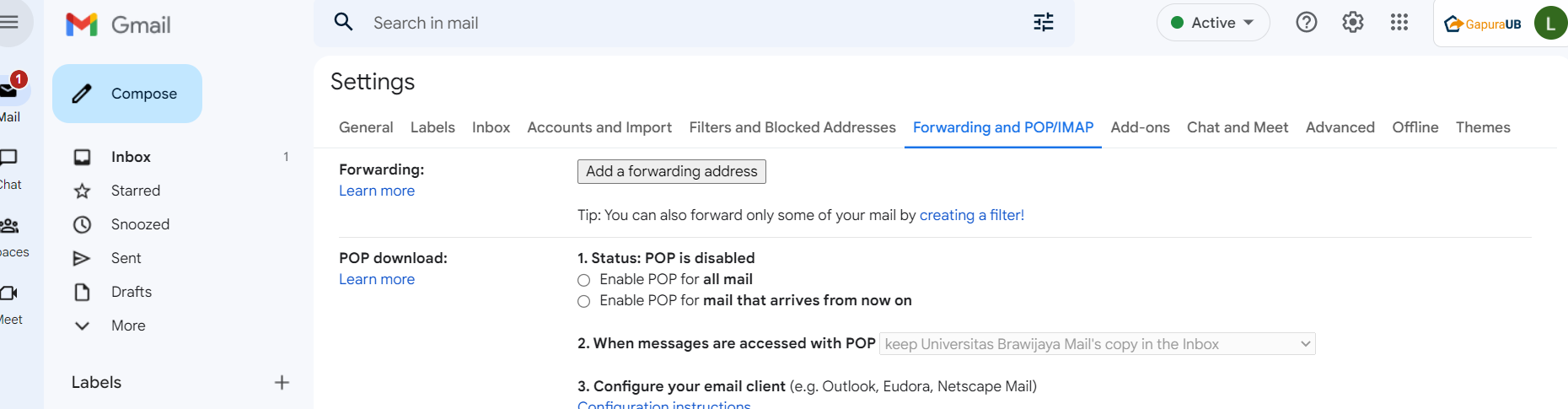This screenshot has width=1568, height=409.
Task: Switch to the Filters and Blocked Addresses tab
Action: point(792,127)
